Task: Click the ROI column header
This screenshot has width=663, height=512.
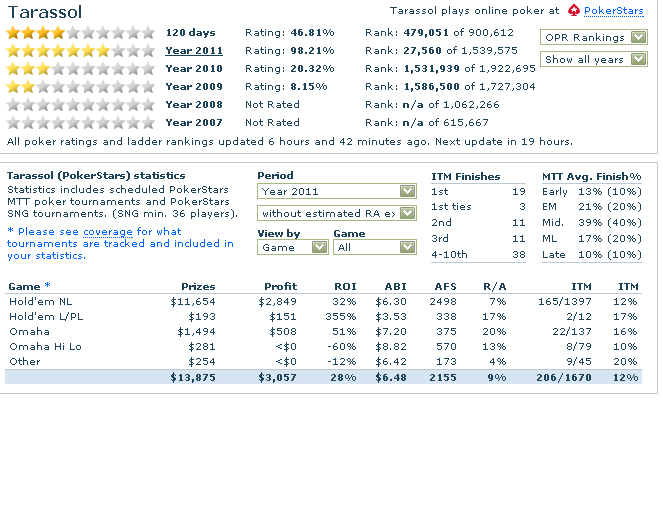Action: (345, 287)
